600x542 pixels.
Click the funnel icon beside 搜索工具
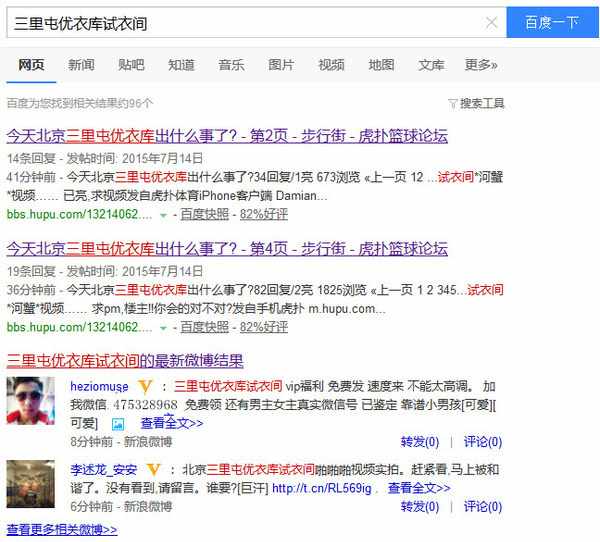[x=453, y=104]
